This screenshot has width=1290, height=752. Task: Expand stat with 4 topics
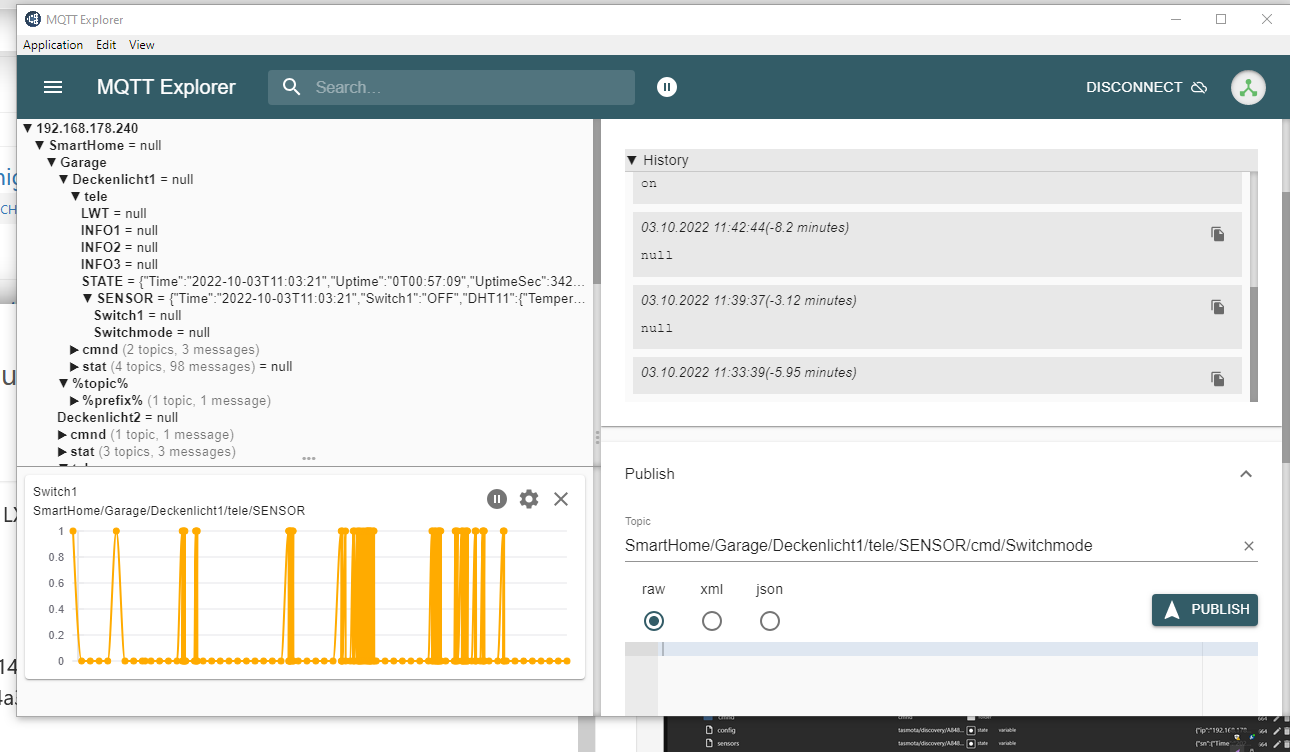(75, 367)
